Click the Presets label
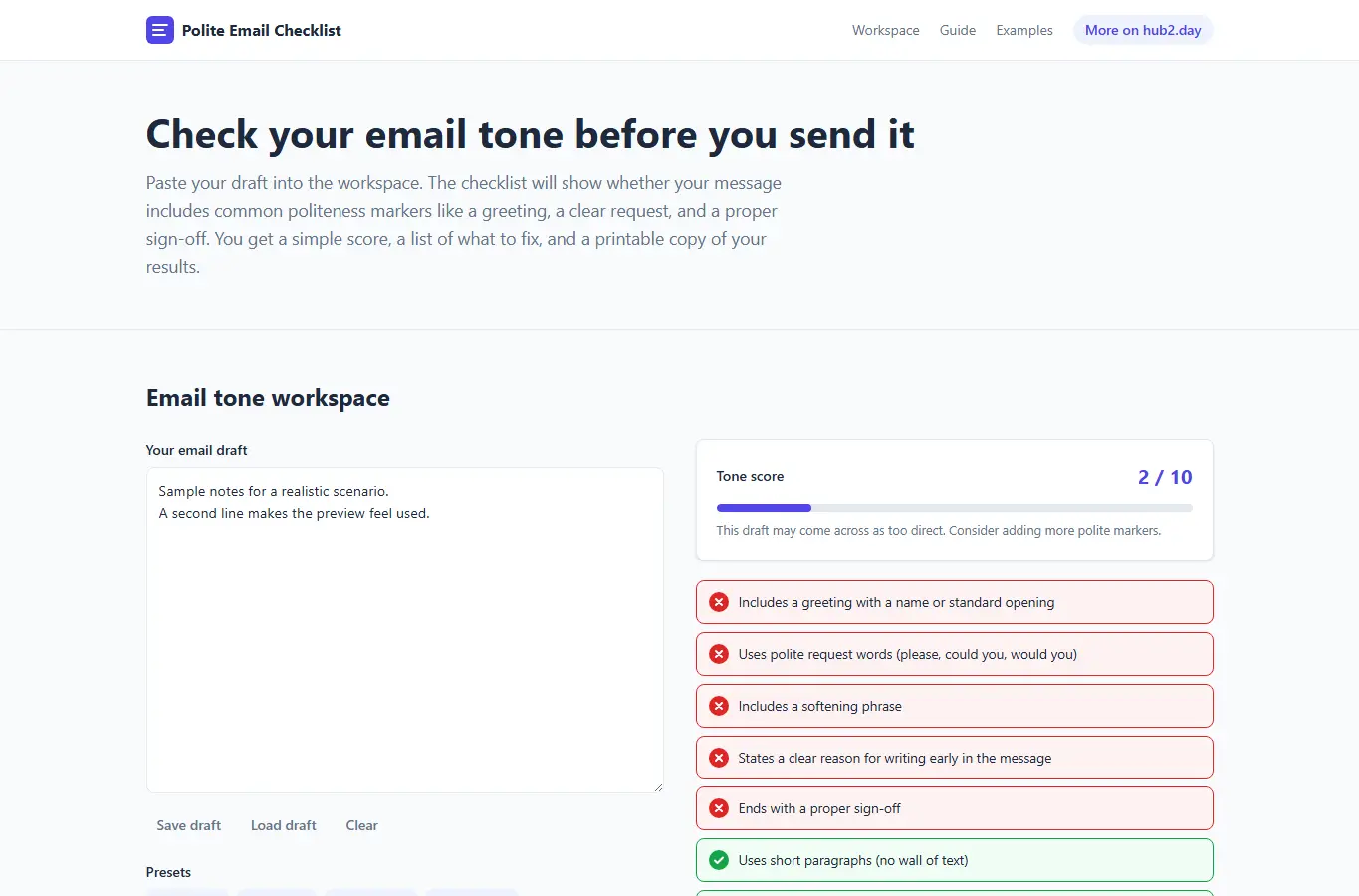 [x=168, y=872]
